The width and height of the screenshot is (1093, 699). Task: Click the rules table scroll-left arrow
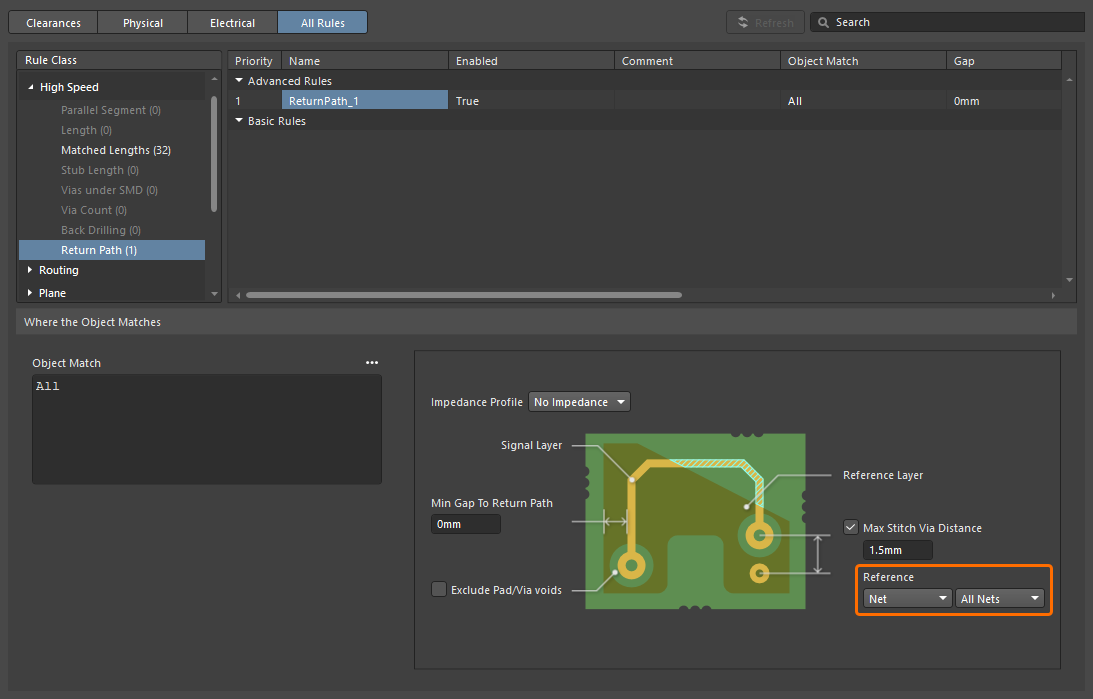pyautogui.click(x=238, y=295)
